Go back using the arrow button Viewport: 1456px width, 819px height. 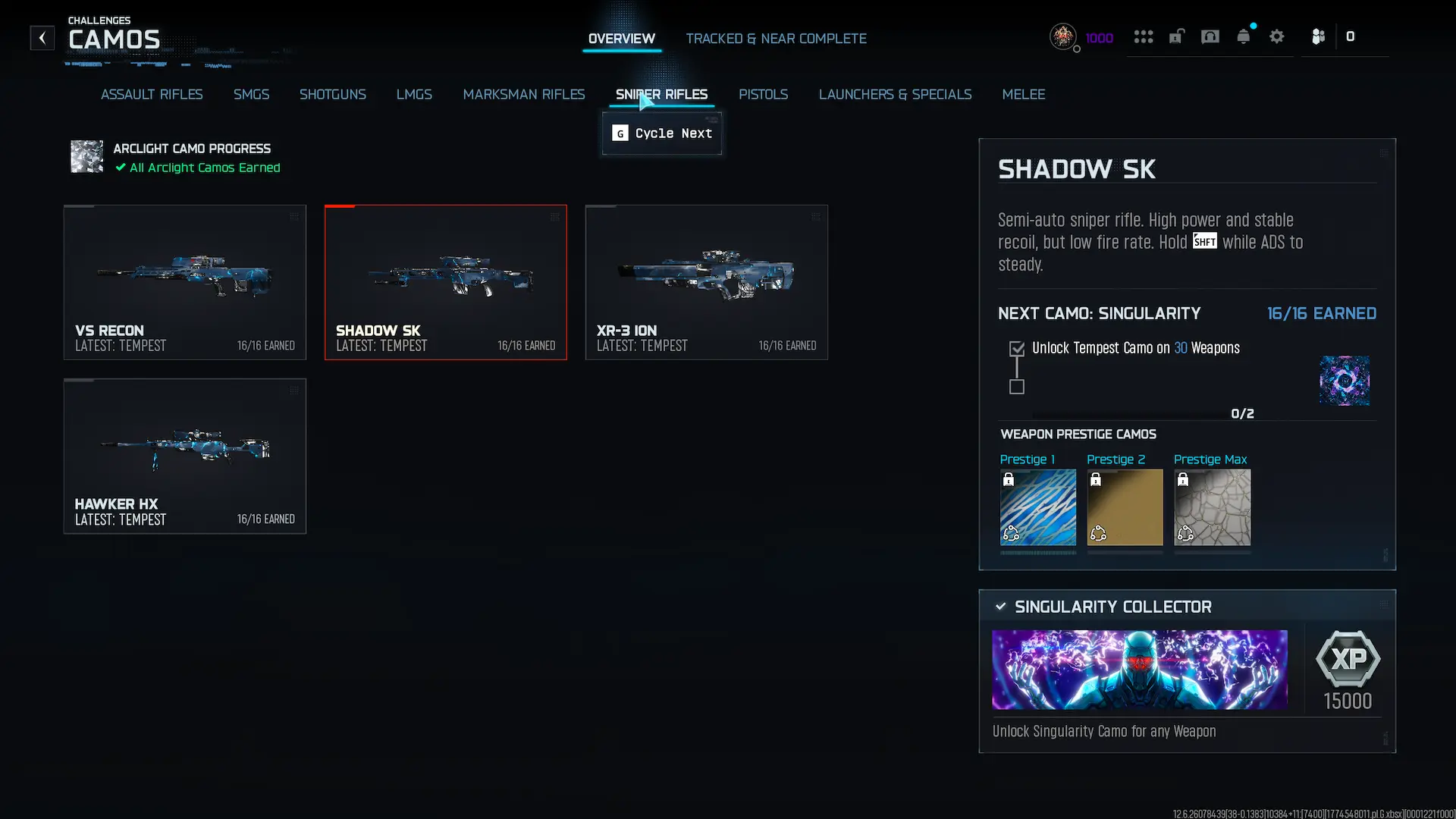click(42, 38)
